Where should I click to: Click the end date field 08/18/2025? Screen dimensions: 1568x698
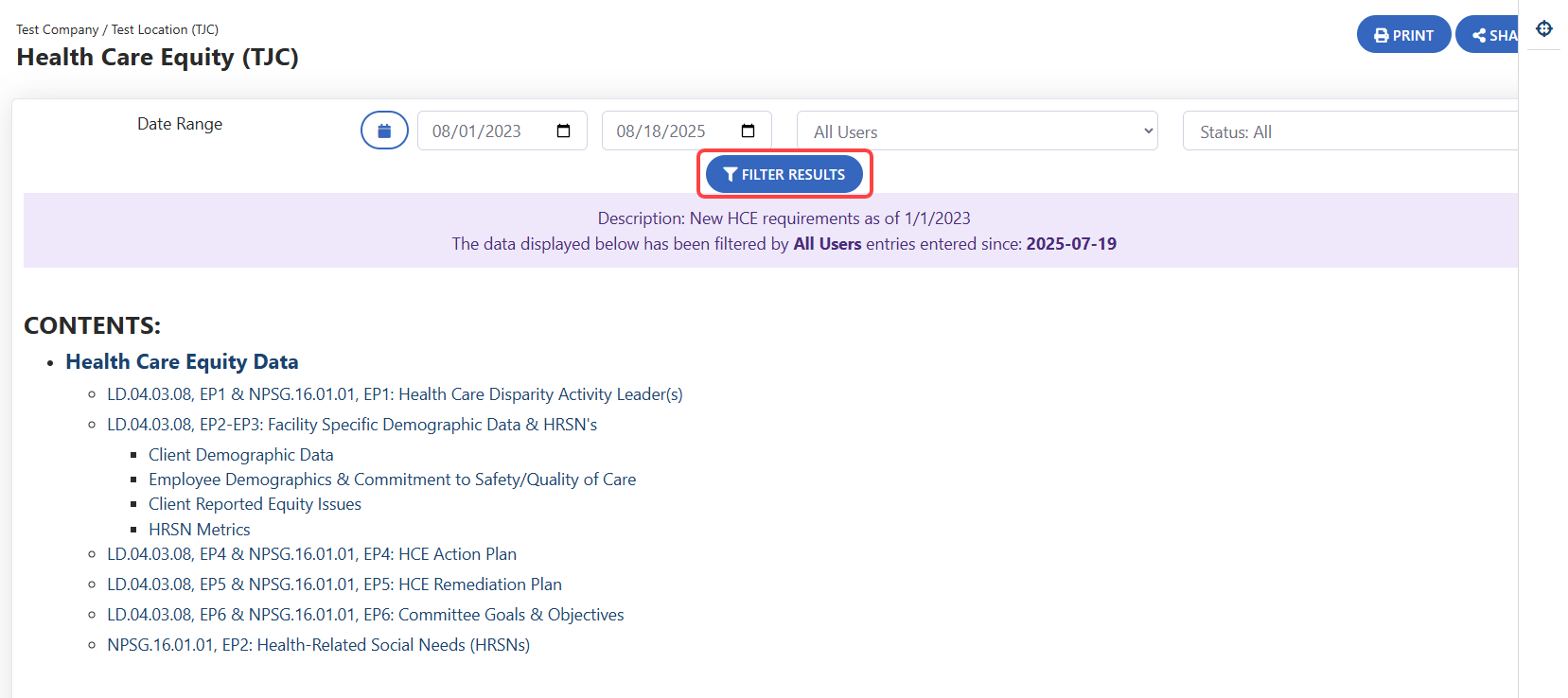661,131
